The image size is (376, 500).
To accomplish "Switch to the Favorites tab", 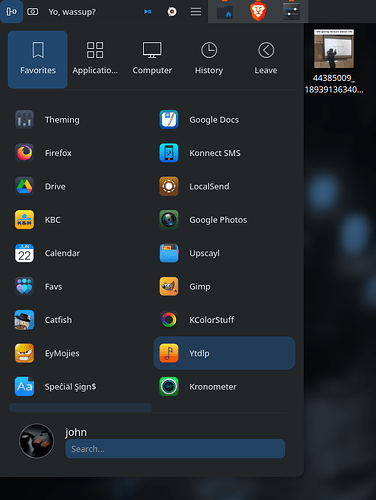I will (x=38, y=59).
